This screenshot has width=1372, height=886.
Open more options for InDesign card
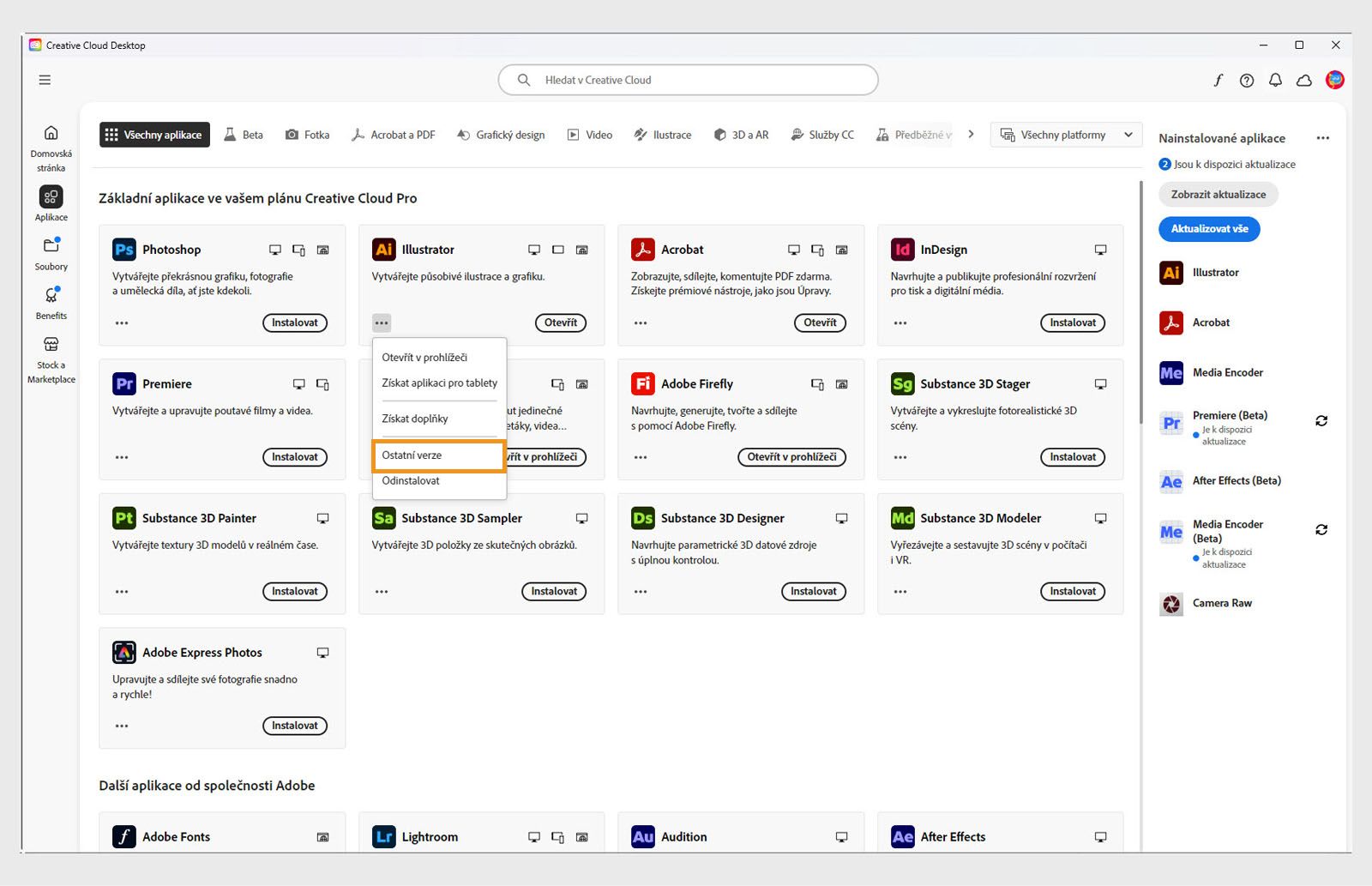pyautogui.click(x=900, y=323)
